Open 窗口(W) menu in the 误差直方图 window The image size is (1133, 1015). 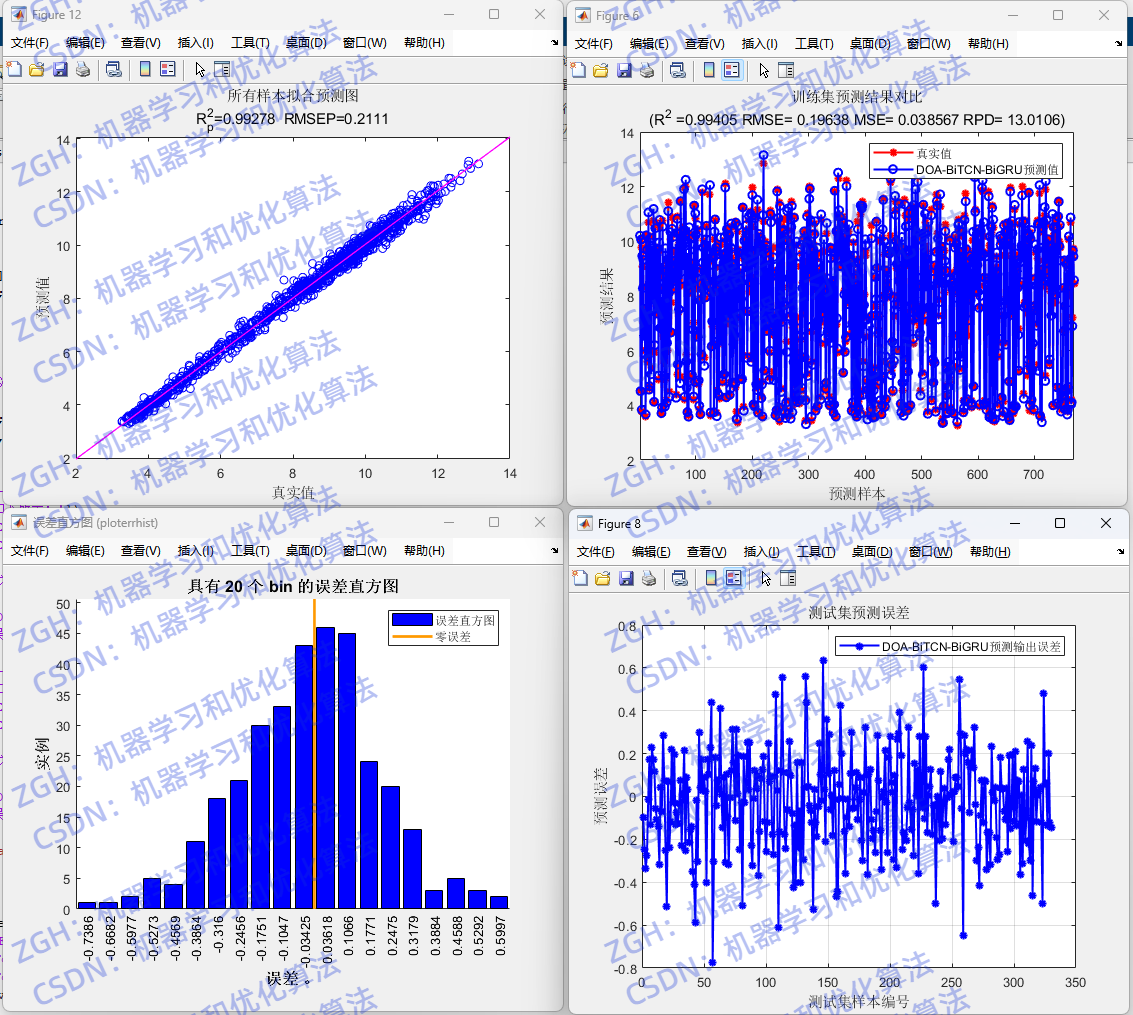(x=365, y=550)
